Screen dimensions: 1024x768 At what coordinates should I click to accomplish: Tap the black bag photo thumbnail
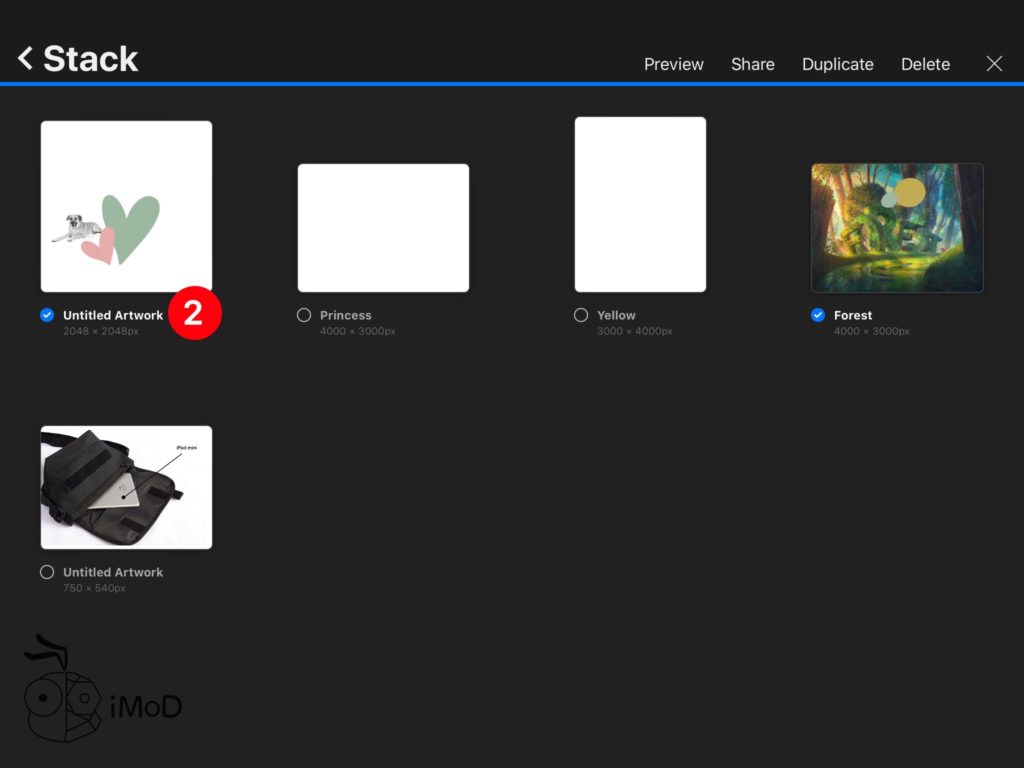[126, 487]
